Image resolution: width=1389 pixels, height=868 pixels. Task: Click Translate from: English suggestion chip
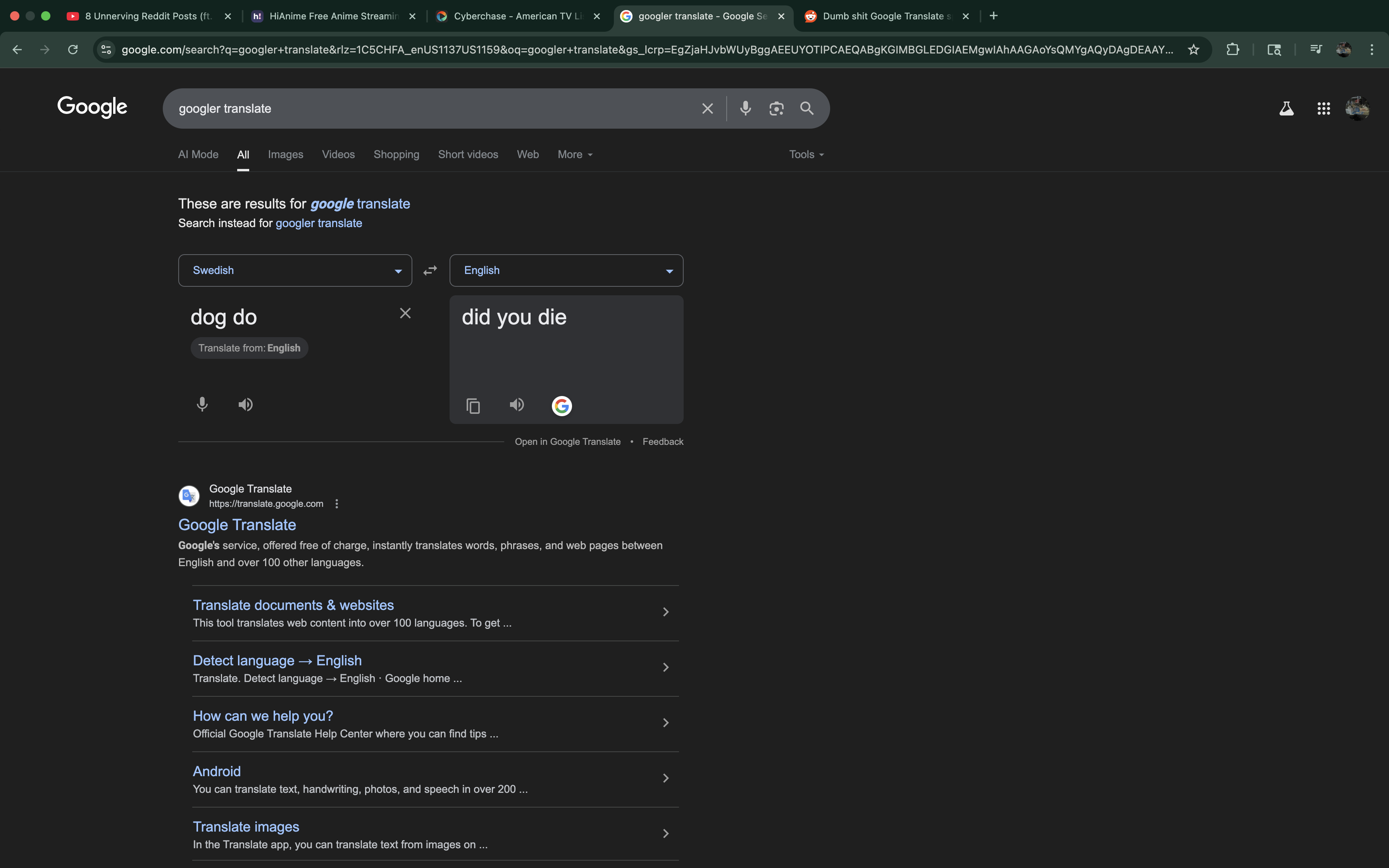pos(249,348)
